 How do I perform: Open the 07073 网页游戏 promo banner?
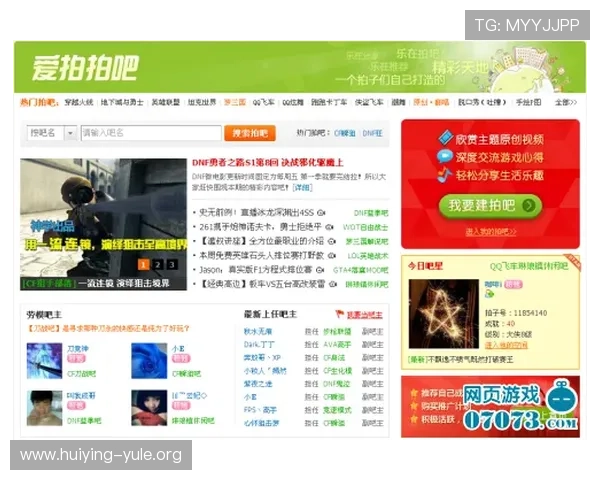coord(491,407)
